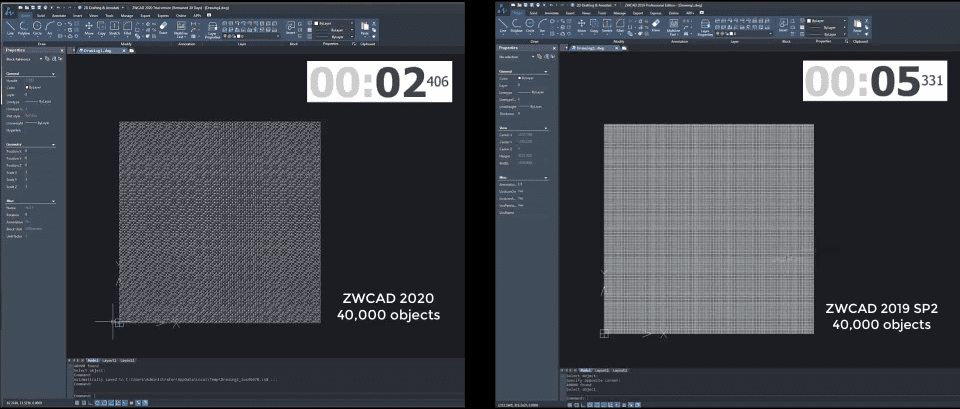The width and height of the screenshot is (960, 409).
Task: Click Paste icon in ZWCAD 2020 clipboard
Action: tap(364, 28)
